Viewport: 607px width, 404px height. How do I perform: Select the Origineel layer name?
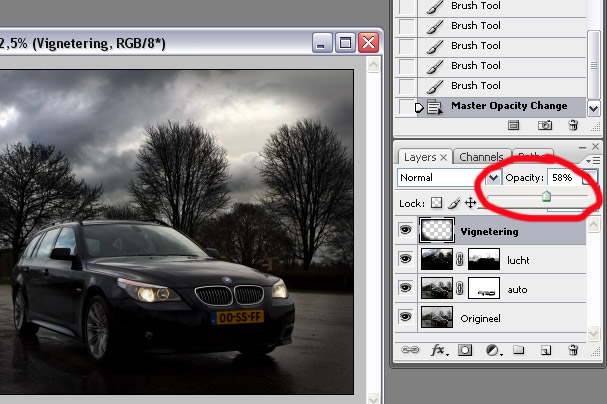[480, 319]
